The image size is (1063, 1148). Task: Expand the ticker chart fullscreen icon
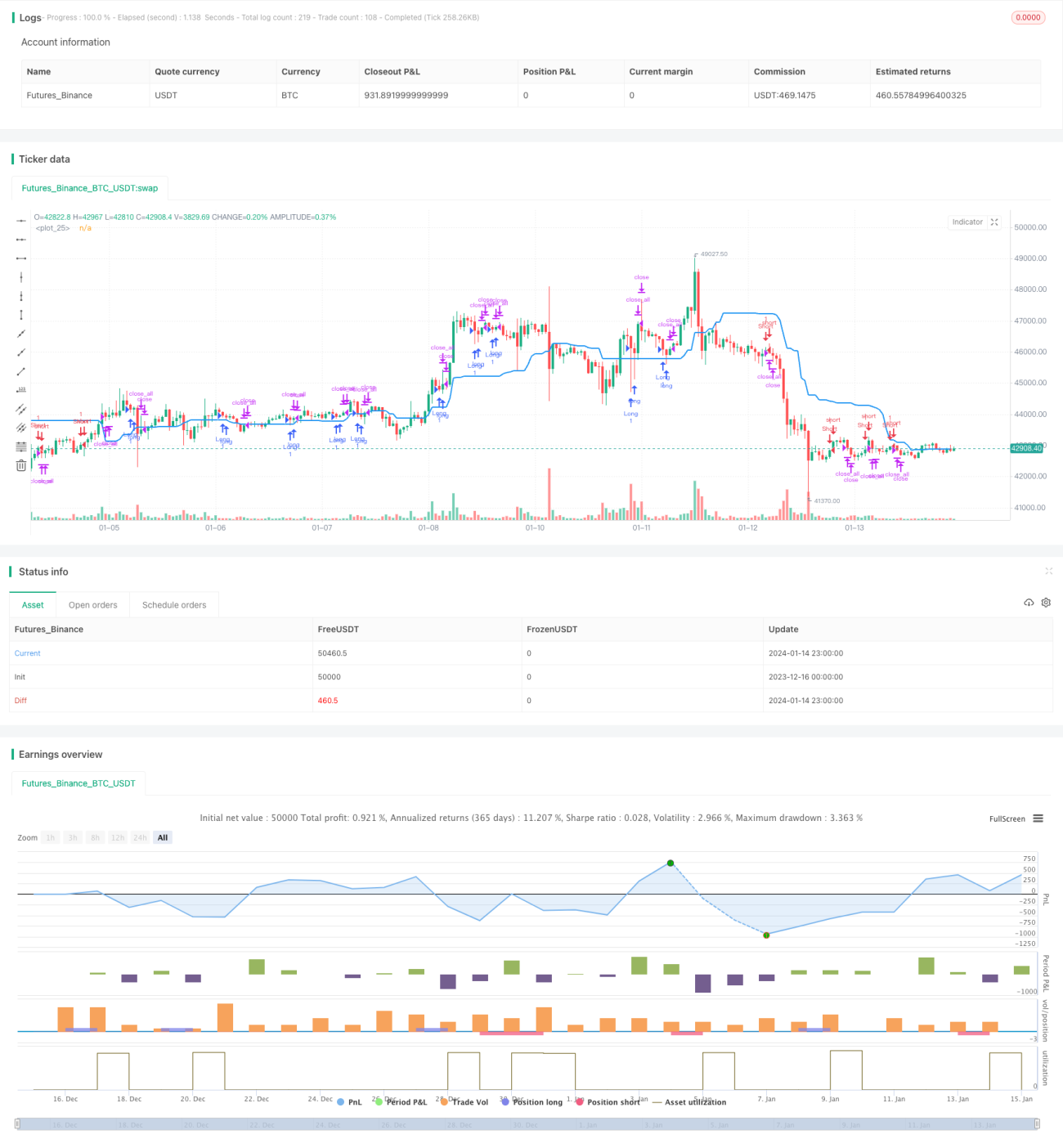pos(994,222)
